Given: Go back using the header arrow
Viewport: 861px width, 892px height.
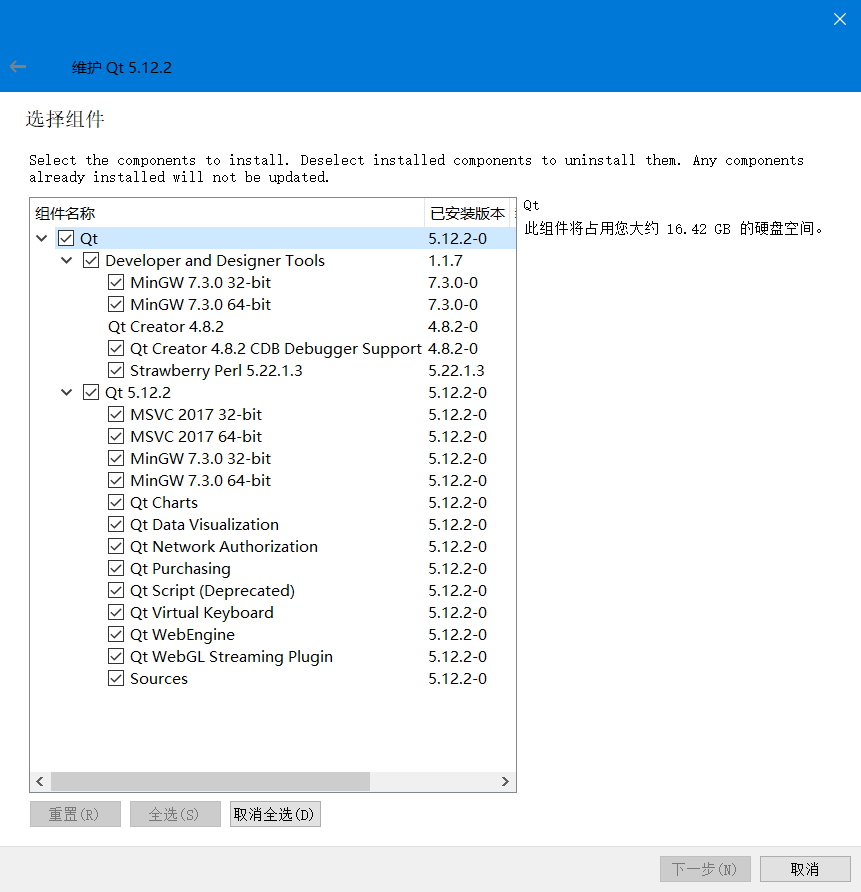Looking at the screenshot, I should pos(18,67).
